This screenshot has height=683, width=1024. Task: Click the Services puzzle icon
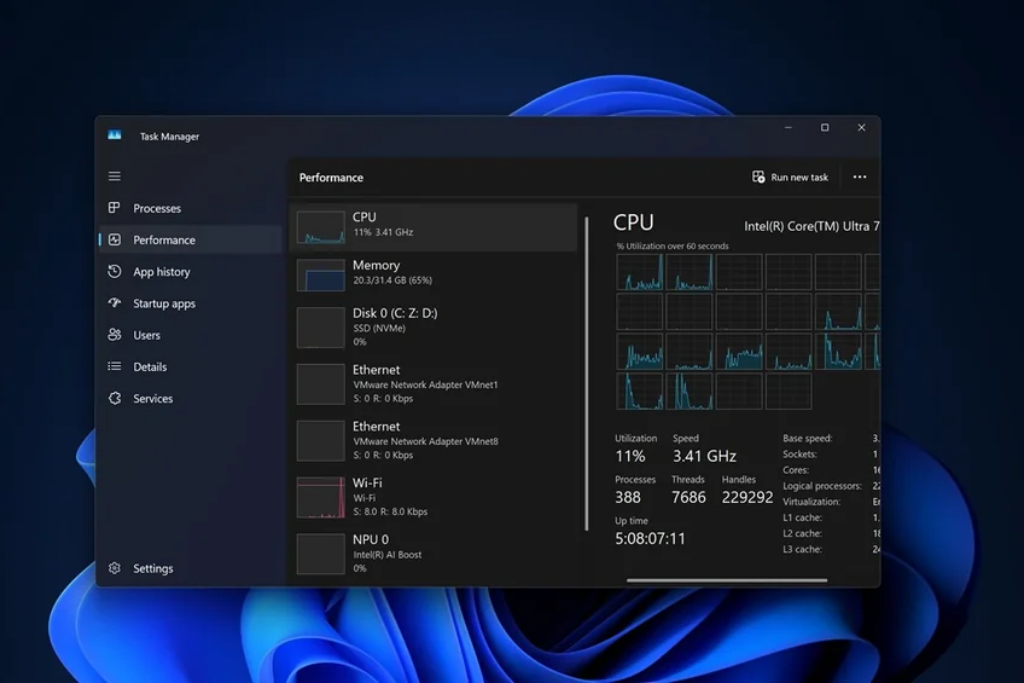(x=114, y=398)
